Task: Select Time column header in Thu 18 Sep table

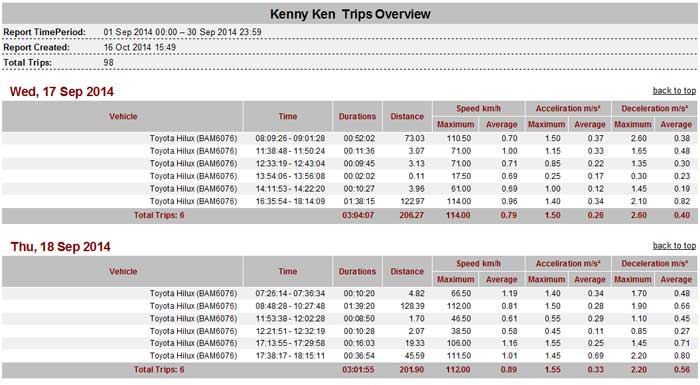Action: tap(288, 271)
